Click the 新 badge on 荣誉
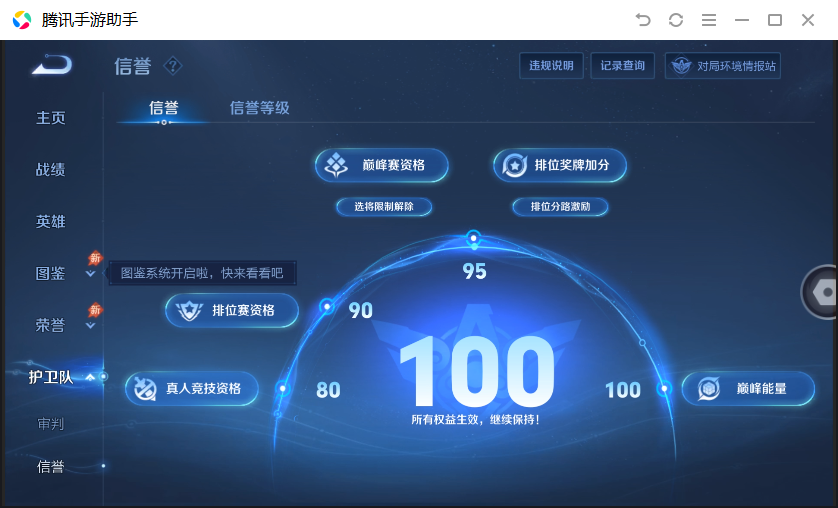This screenshot has height=508, width=838. point(95,310)
